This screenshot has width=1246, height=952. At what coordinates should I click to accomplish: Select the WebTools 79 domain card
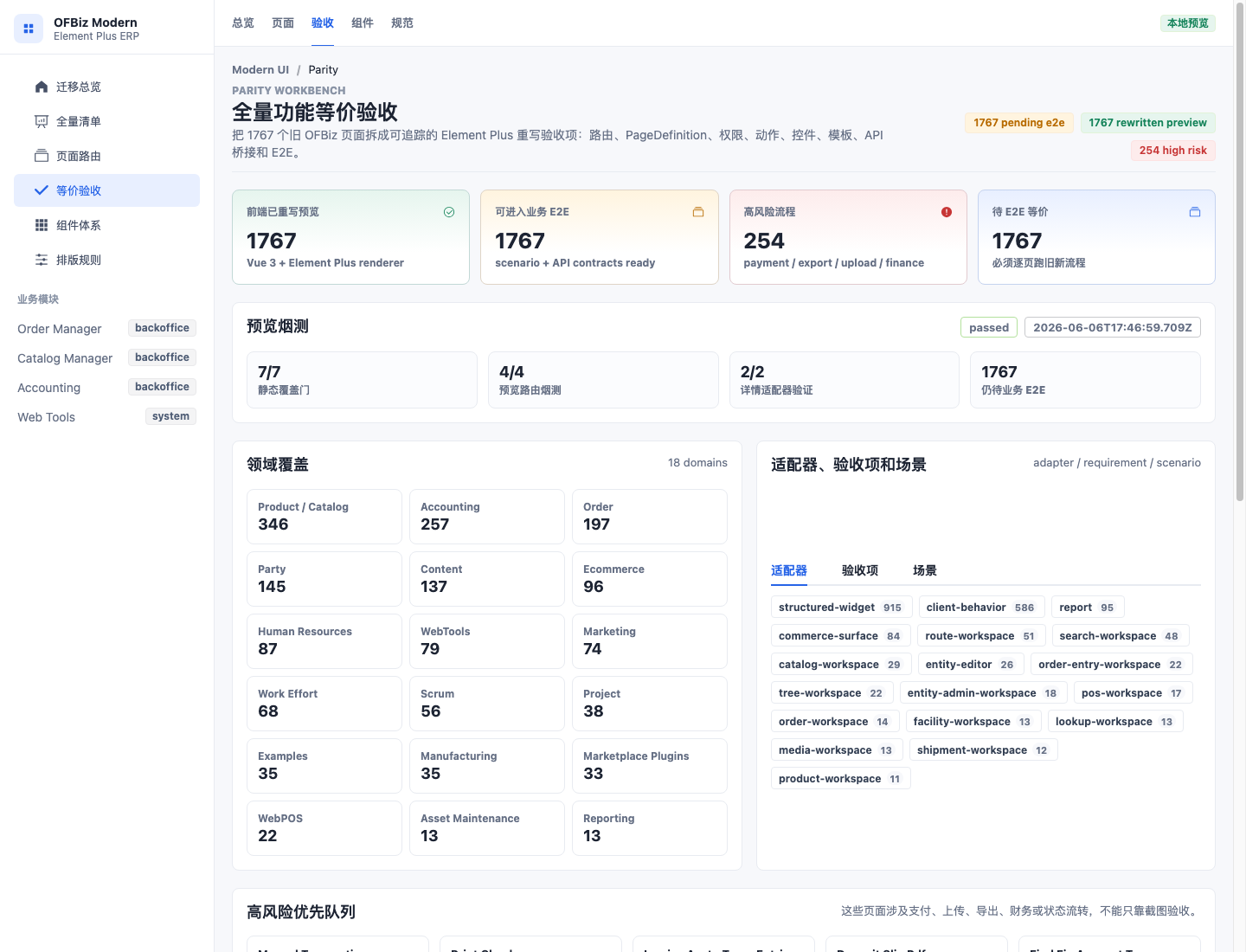487,641
